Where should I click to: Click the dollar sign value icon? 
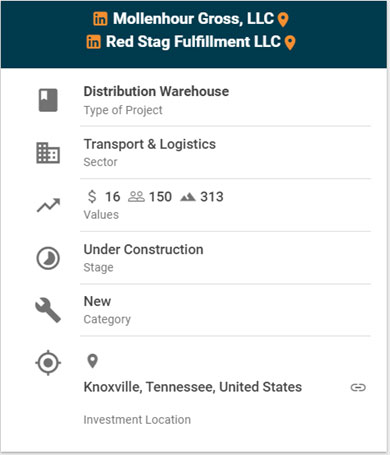pos(92,196)
